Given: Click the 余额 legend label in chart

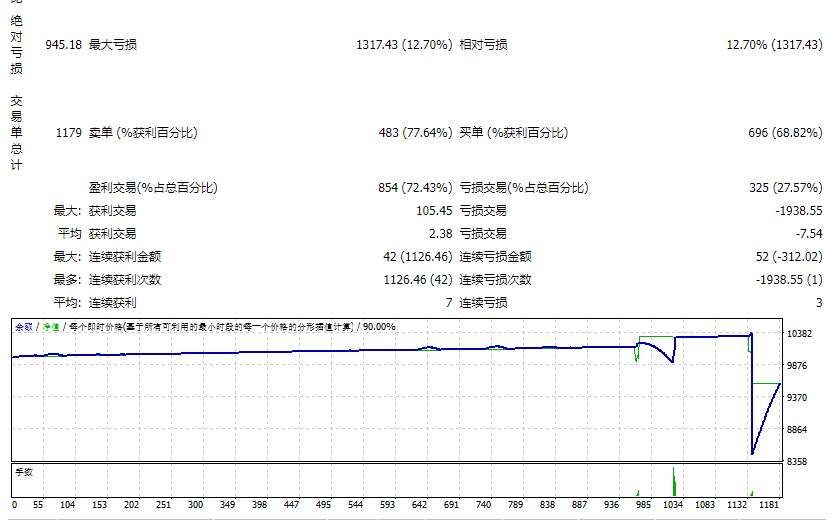Looking at the screenshot, I should click(x=23, y=326).
